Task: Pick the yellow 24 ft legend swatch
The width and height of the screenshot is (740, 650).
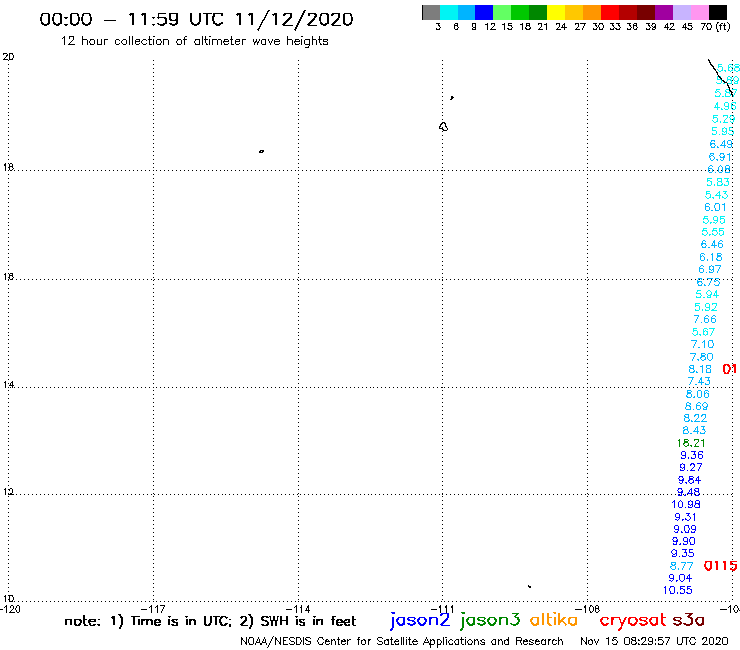Action: tap(556, 12)
